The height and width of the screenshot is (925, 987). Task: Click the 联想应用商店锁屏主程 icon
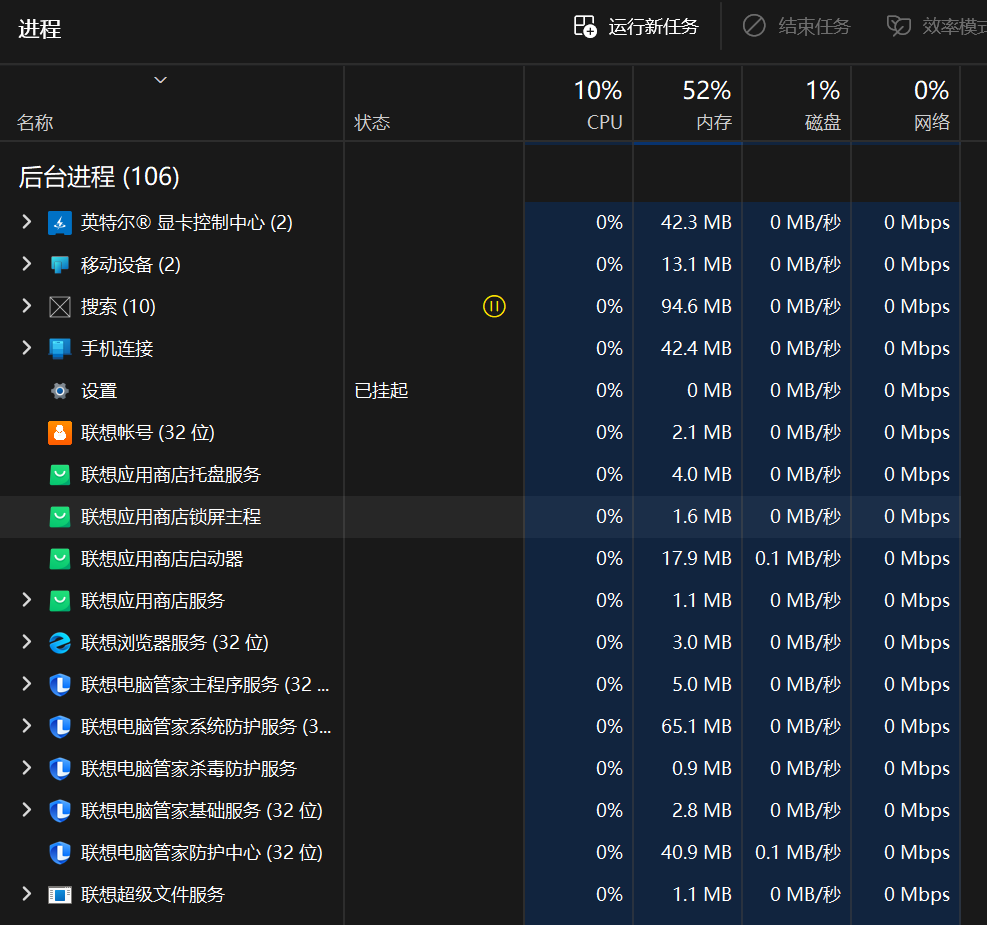pos(60,517)
